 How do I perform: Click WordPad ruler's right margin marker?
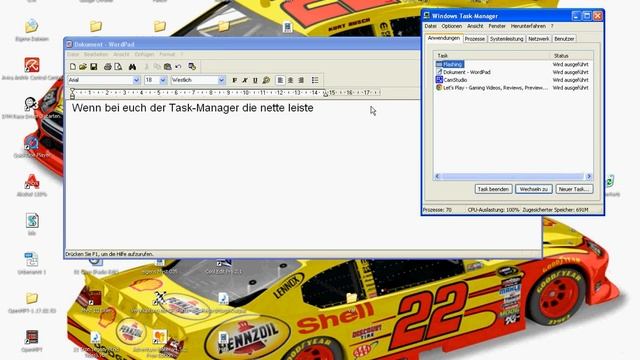coord(325,94)
